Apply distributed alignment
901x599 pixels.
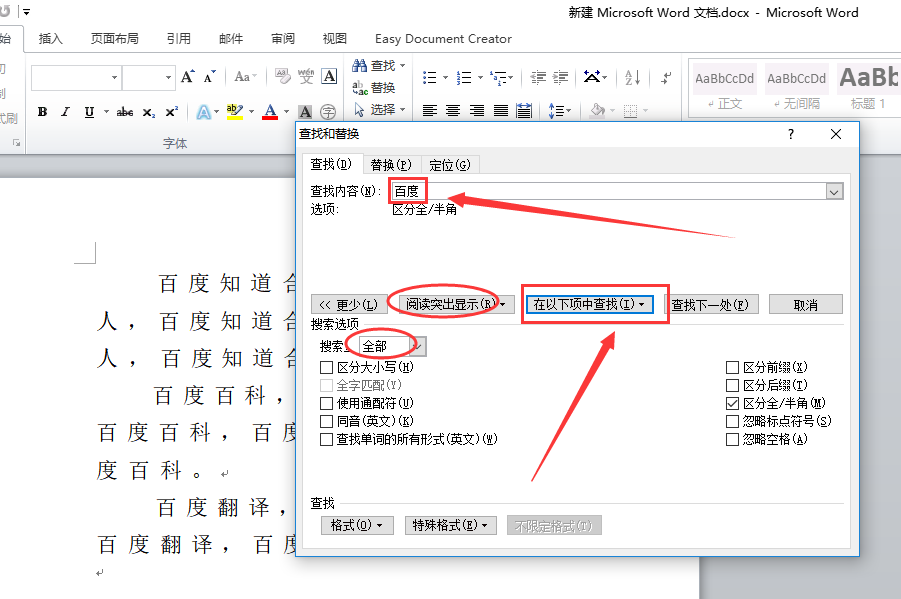click(x=524, y=110)
